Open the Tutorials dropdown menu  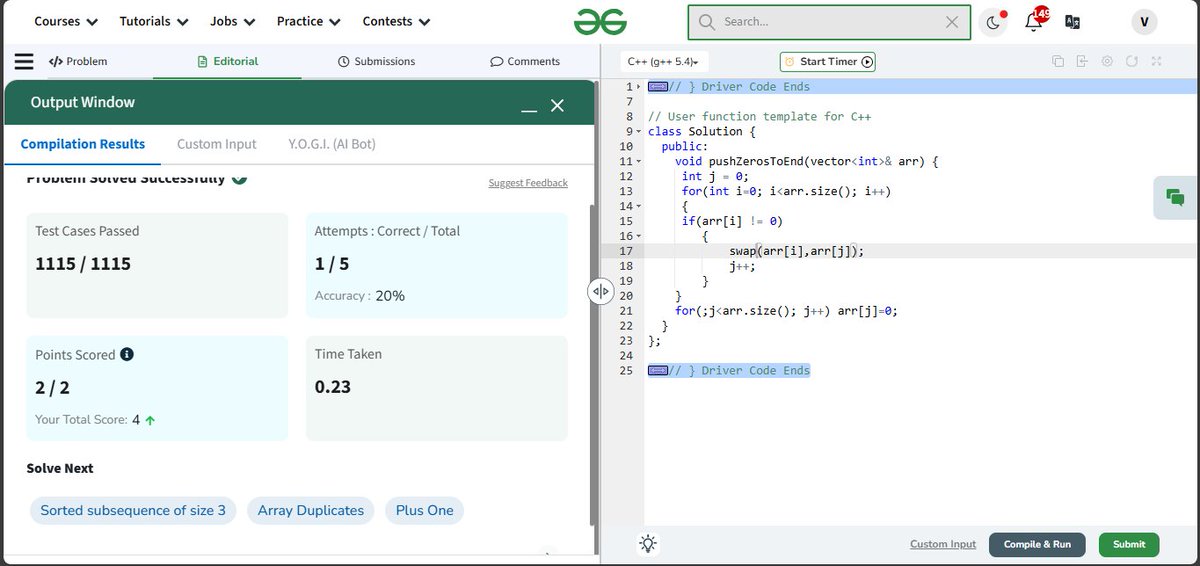click(154, 21)
